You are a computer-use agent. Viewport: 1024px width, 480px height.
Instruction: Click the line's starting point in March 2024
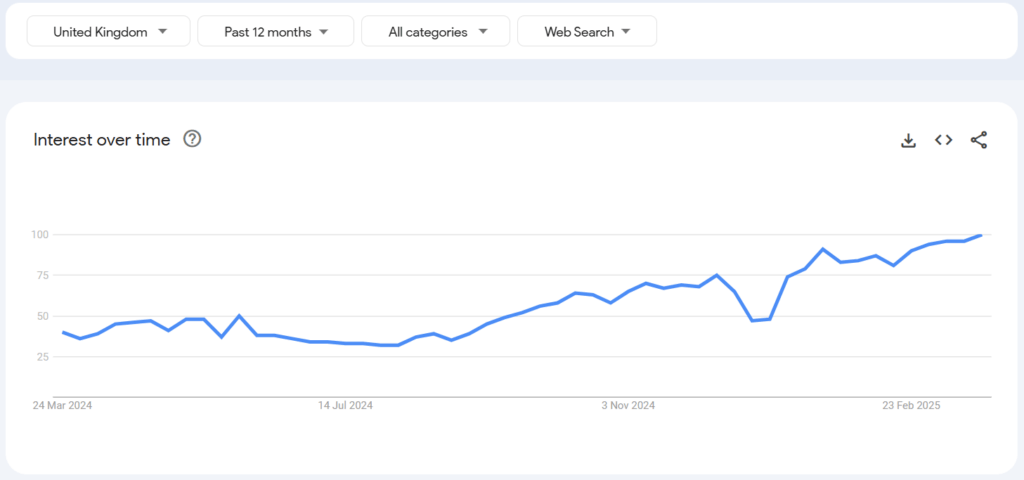pos(63,332)
